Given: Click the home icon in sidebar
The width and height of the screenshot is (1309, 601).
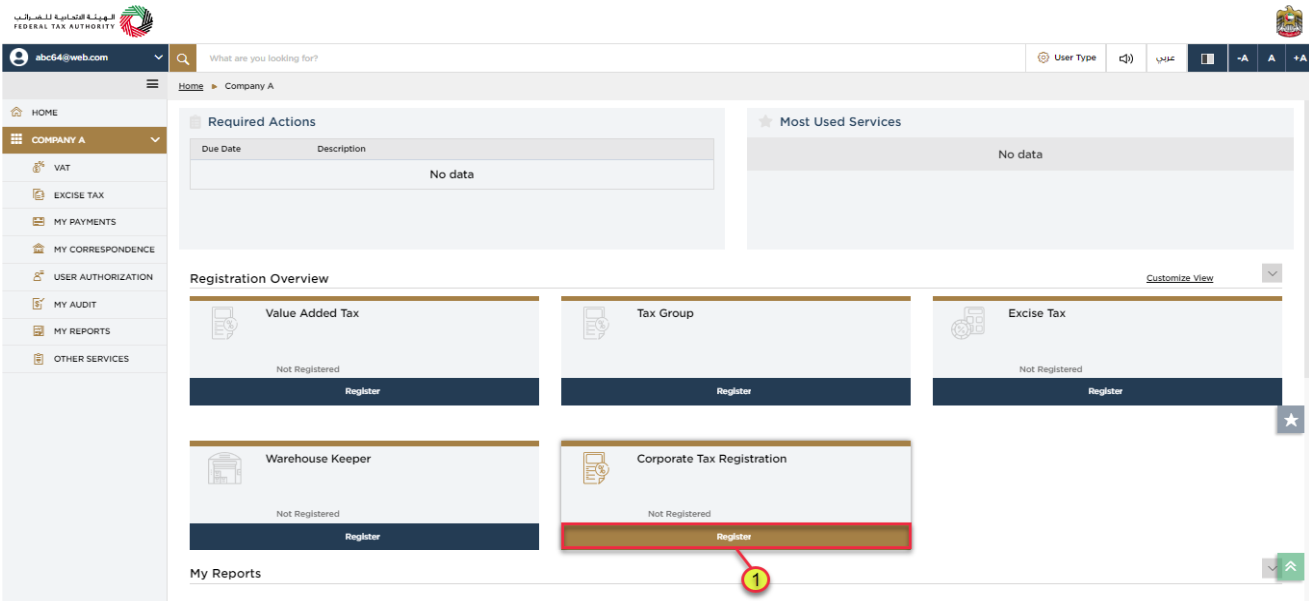Looking at the screenshot, I should pyautogui.click(x=16, y=113).
